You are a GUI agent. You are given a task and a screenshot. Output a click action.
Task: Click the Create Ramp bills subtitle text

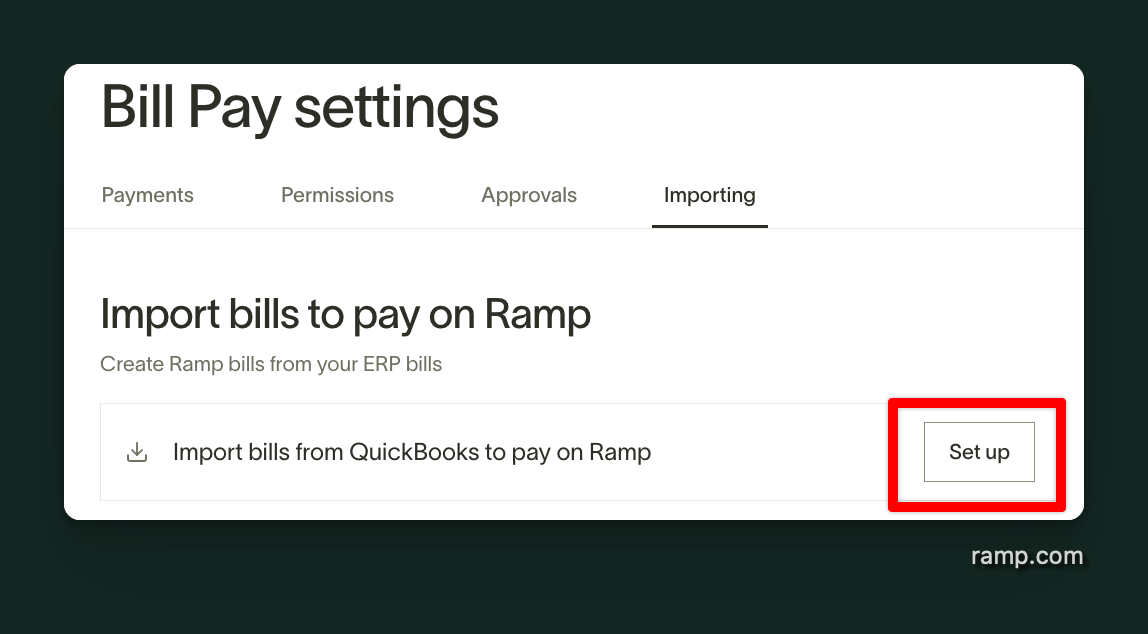(x=271, y=364)
